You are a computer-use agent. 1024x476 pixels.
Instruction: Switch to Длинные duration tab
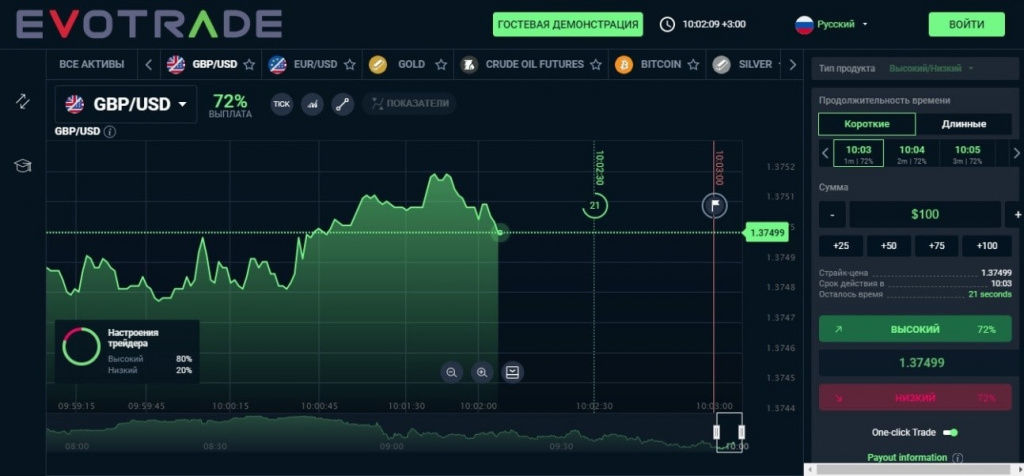(964, 124)
